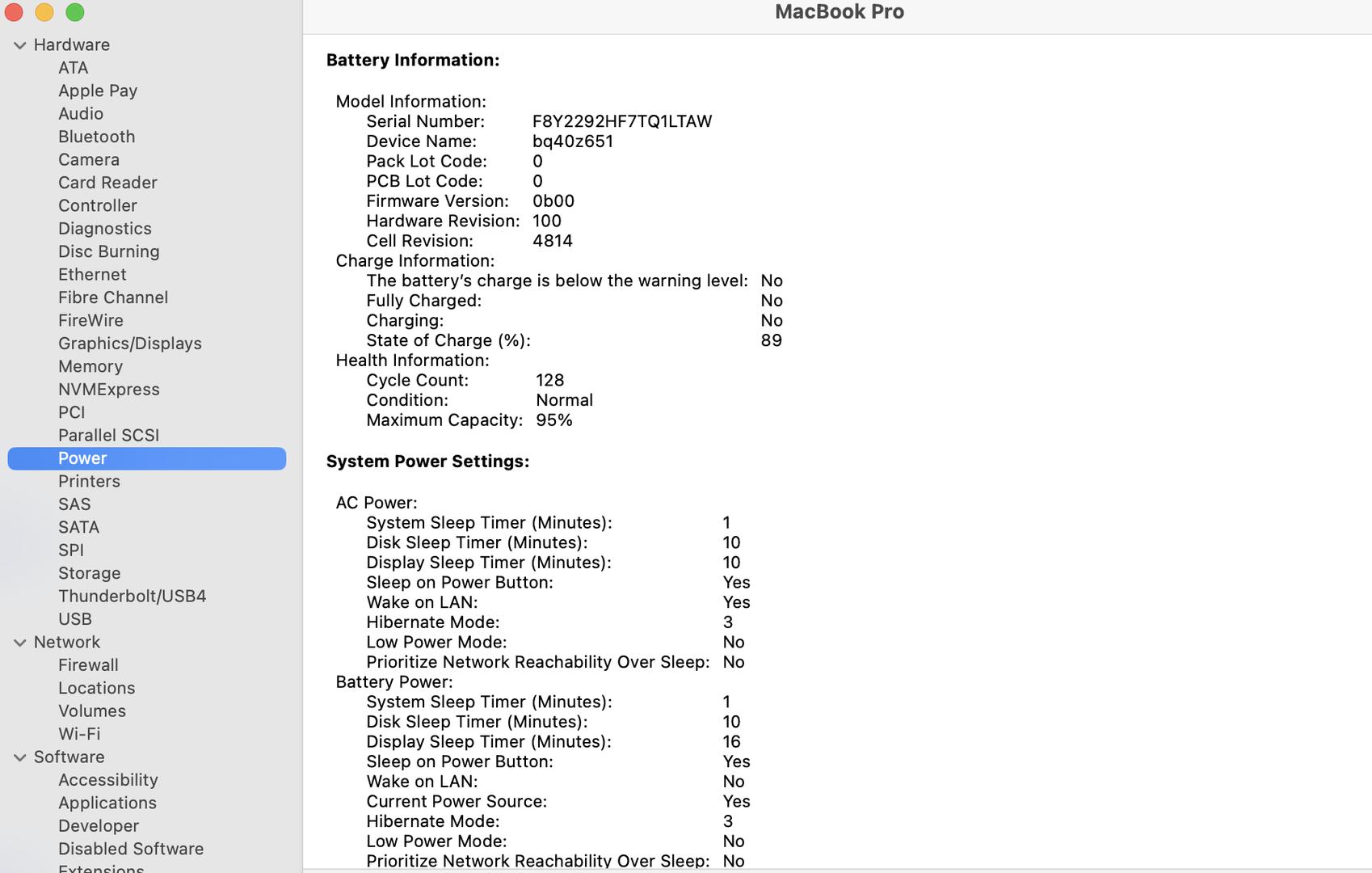
Task: Select Accessibility under Software
Action: [108, 780]
